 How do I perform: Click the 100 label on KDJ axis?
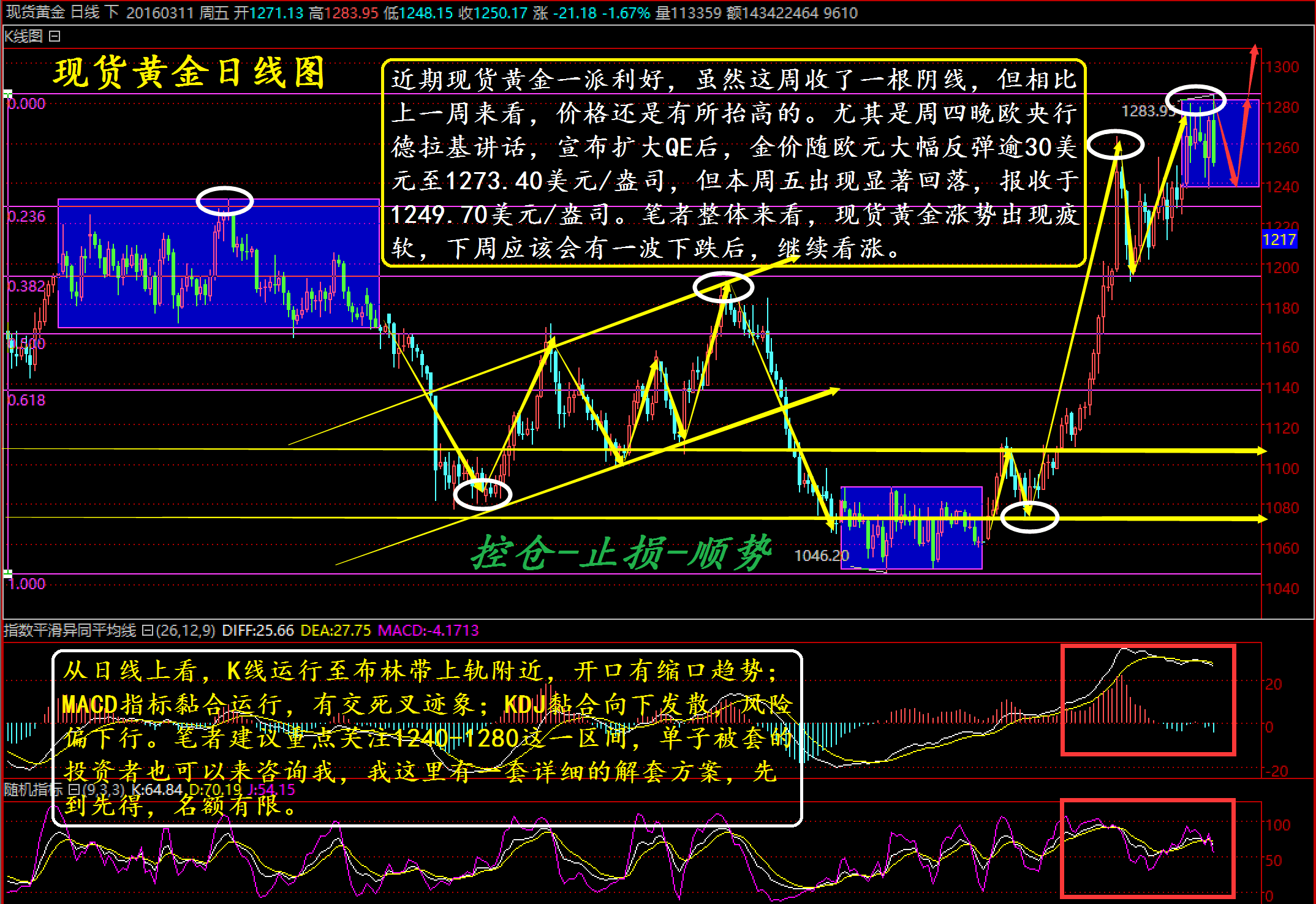tap(1278, 826)
